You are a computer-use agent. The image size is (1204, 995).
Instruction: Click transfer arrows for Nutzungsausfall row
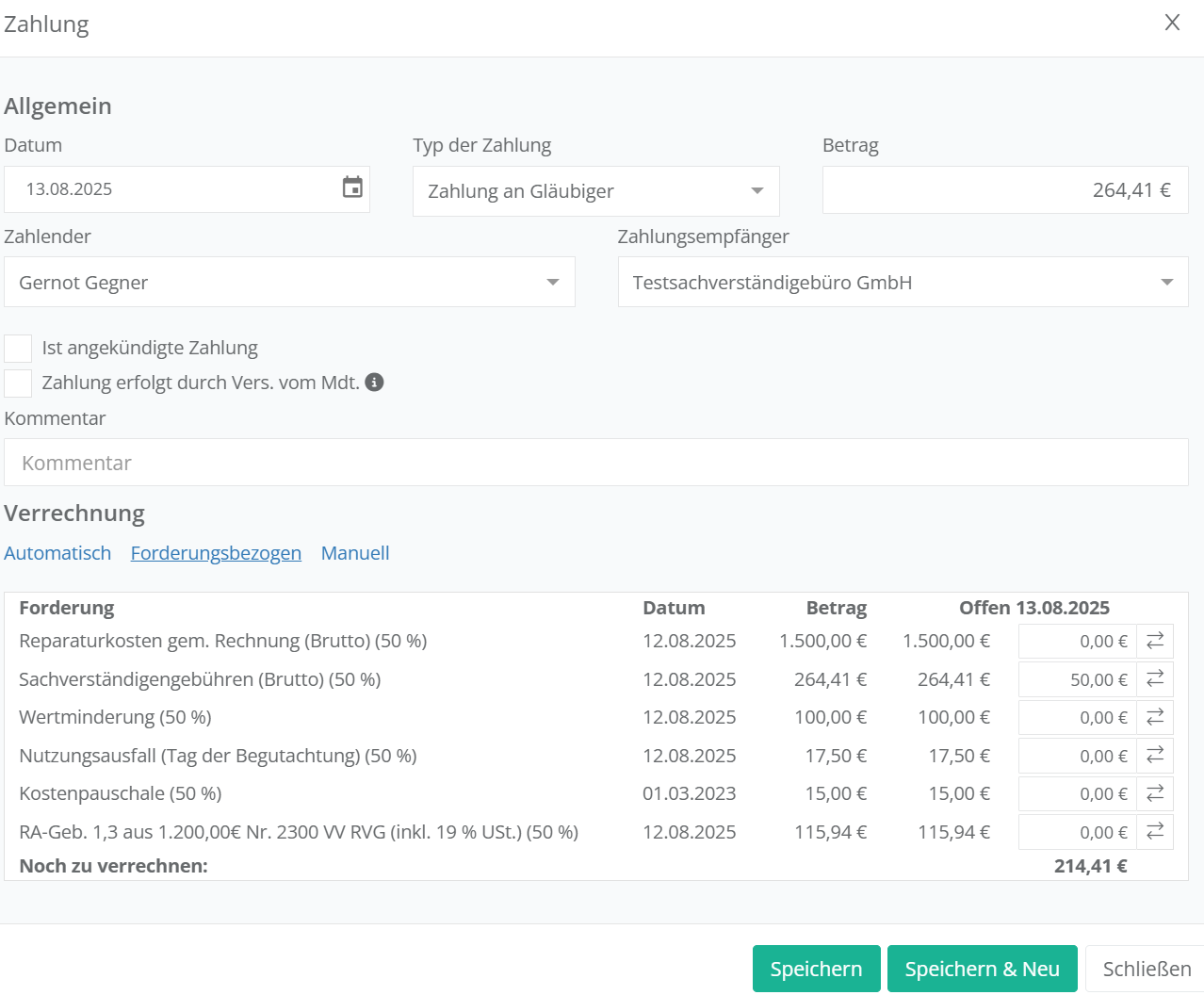pos(1155,756)
